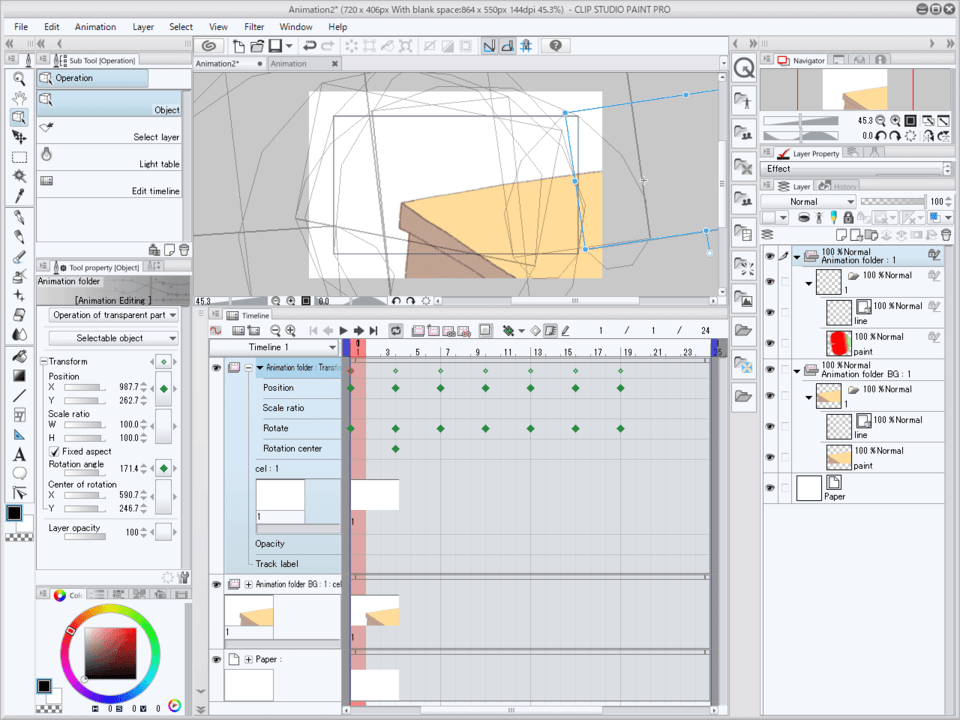Hide the red paint layer

770,343
